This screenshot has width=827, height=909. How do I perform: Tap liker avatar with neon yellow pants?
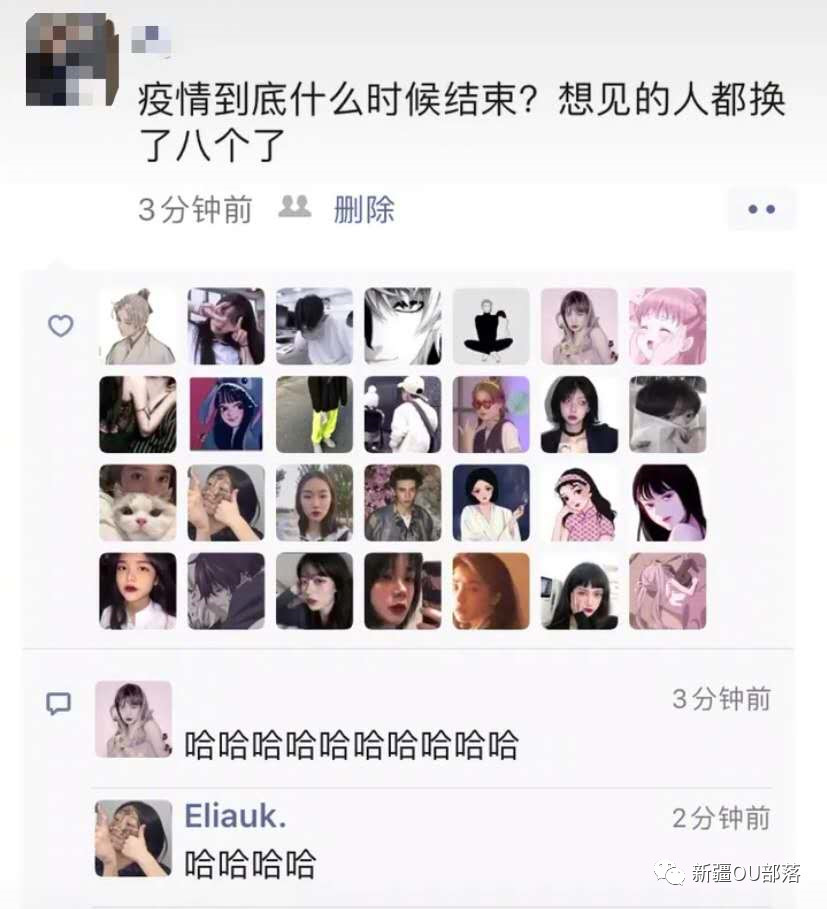point(314,414)
